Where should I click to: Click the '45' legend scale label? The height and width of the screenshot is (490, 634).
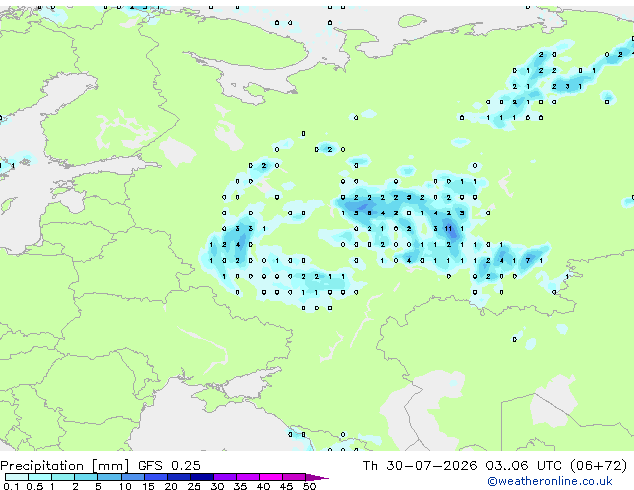(x=286, y=486)
